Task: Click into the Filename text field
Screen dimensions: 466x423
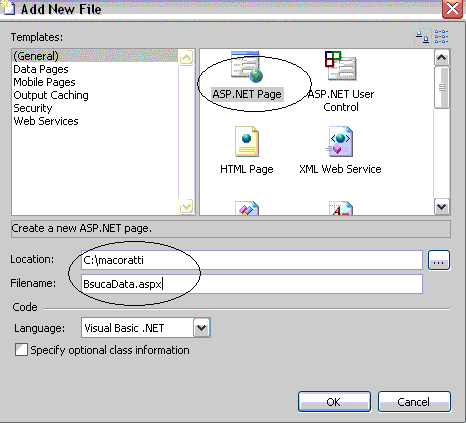Action: coord(252,284)
